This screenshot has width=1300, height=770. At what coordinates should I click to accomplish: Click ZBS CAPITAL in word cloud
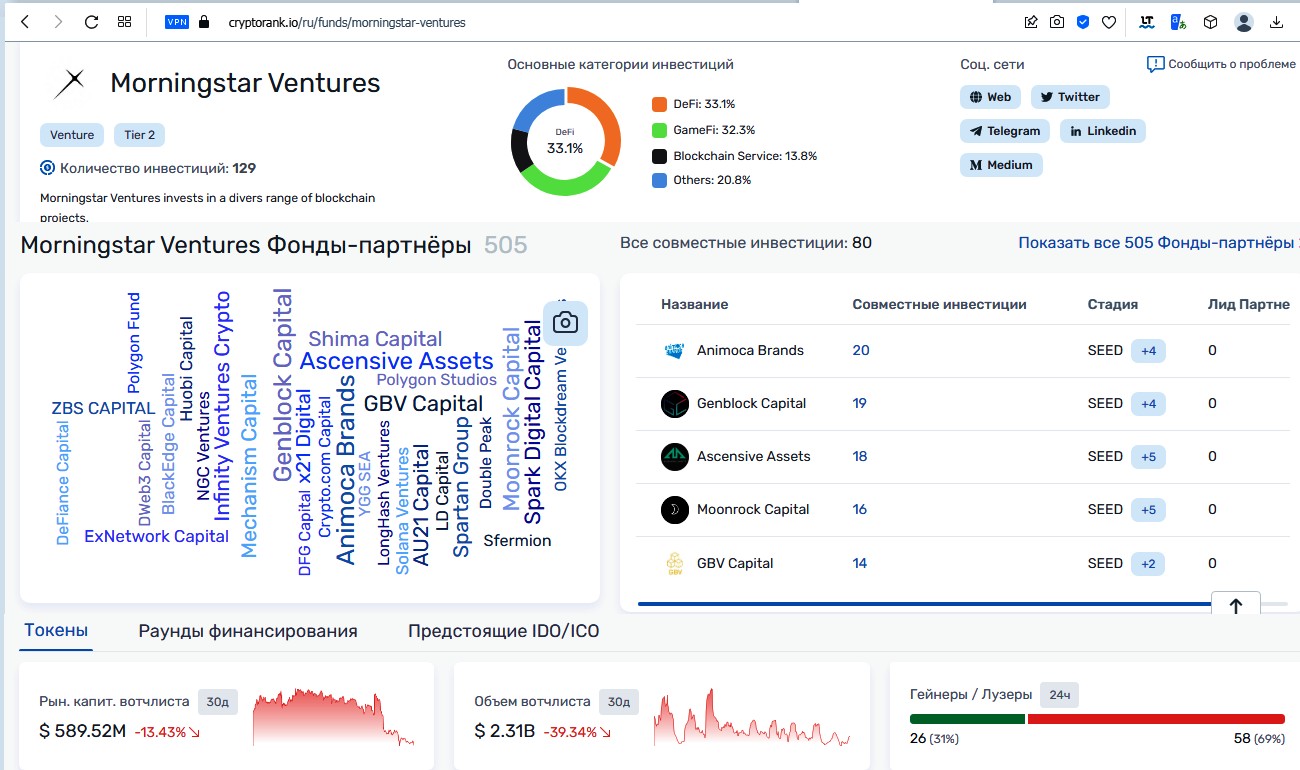103,409
